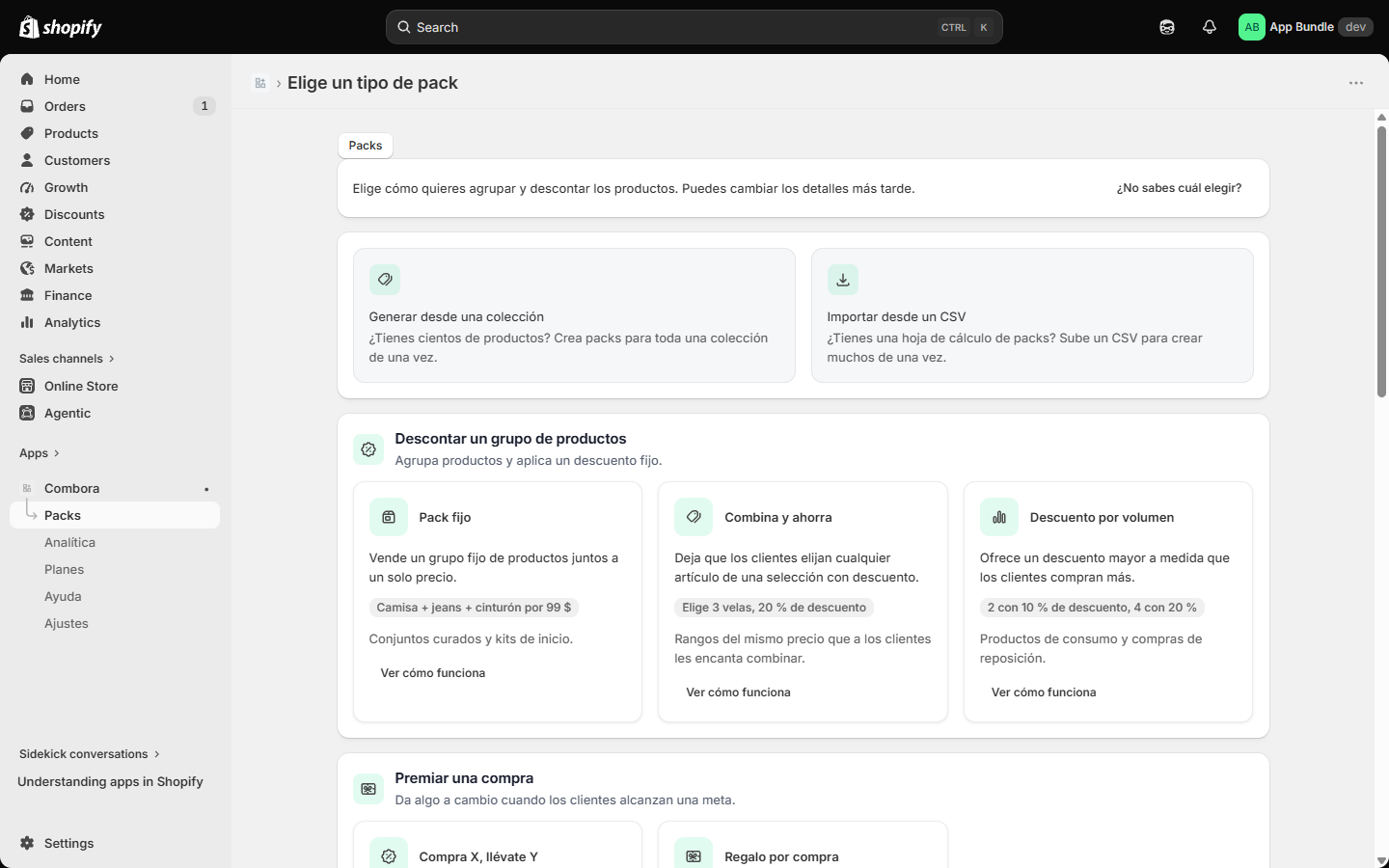Select the Packs tab
Viewport: 1389px width, 868px height.
pos(366,146)
